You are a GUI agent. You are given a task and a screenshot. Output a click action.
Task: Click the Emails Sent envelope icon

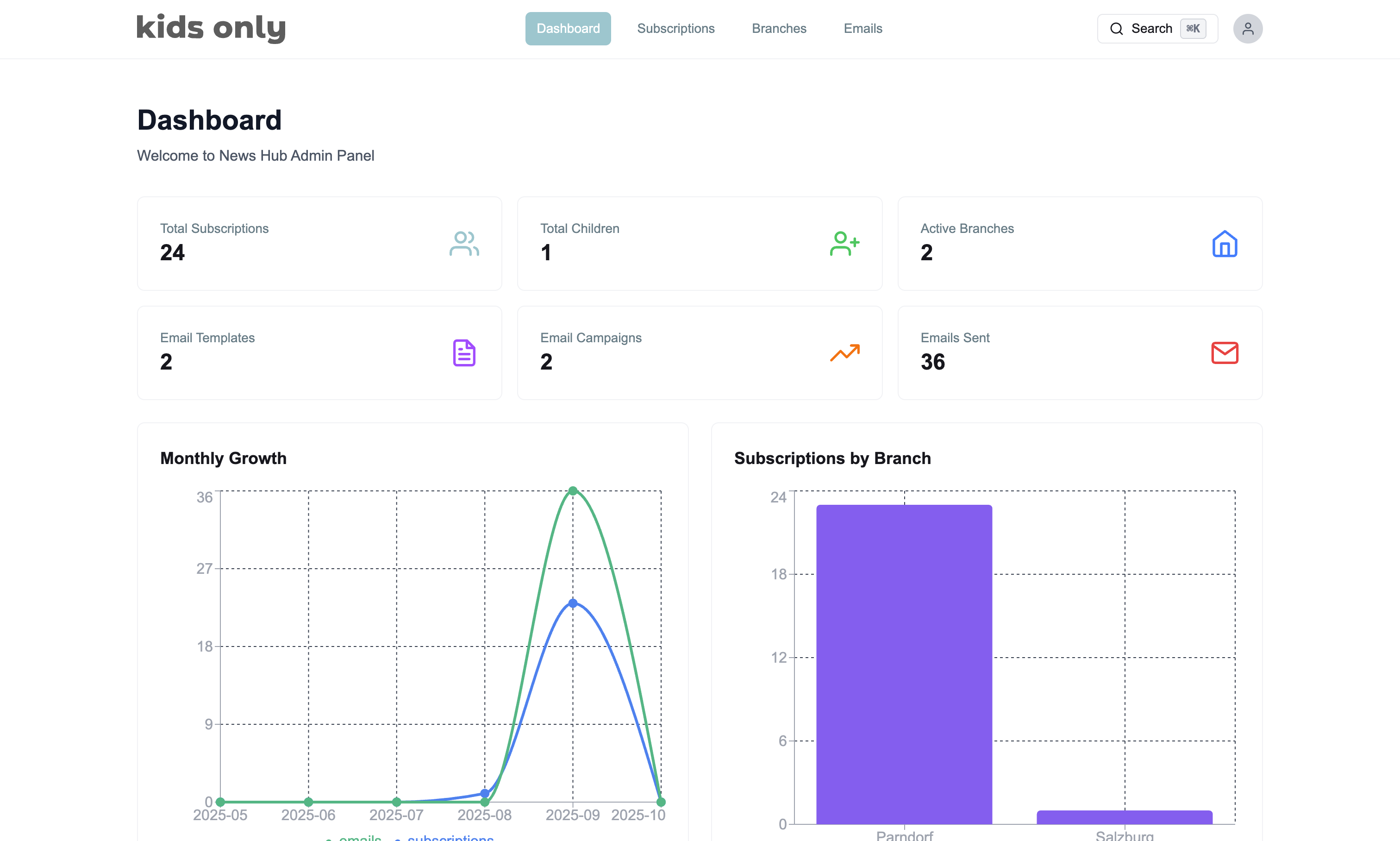pos(1225,353)
